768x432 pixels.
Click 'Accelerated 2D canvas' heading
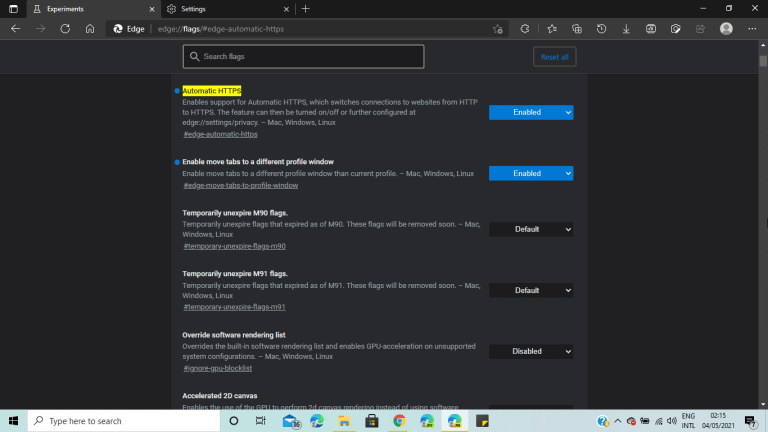click(x=219, y=396)
